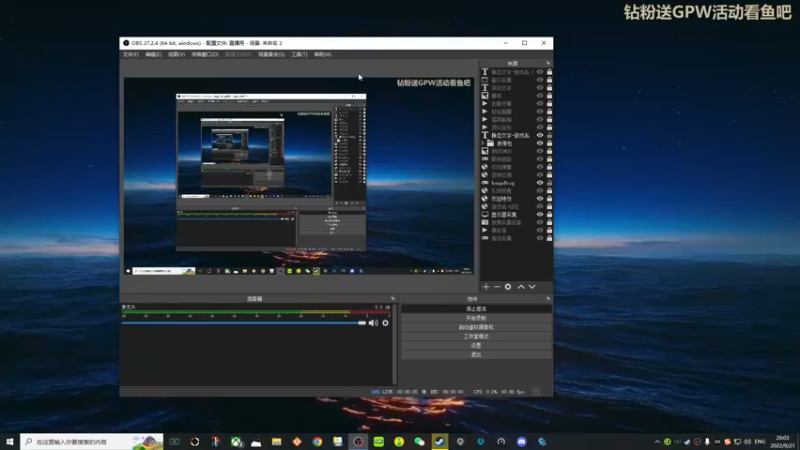Show hidden system tray icons chevron
This screenshot has width=800, height=450.
point(657,442)
